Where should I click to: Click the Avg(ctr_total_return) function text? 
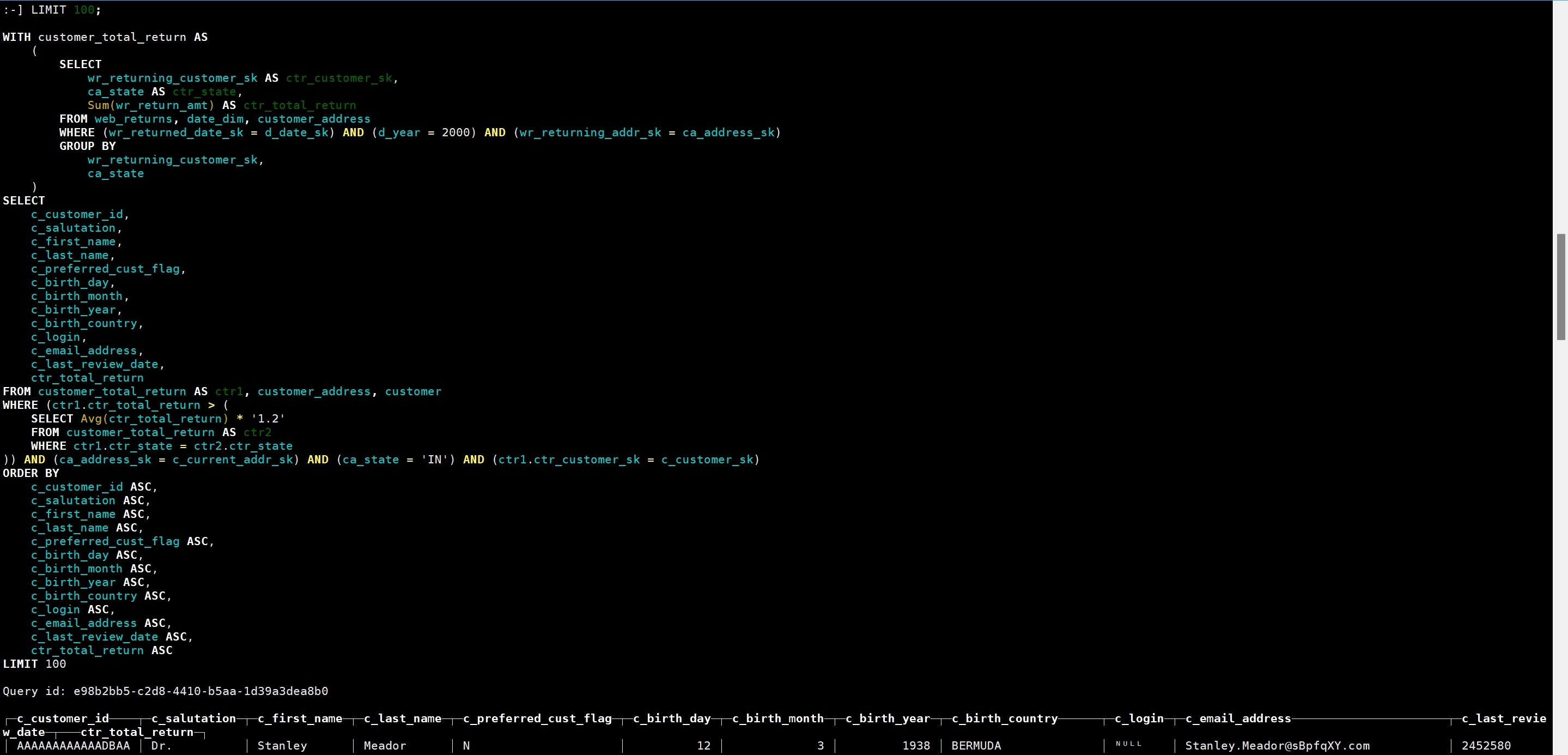click(154, 419)
